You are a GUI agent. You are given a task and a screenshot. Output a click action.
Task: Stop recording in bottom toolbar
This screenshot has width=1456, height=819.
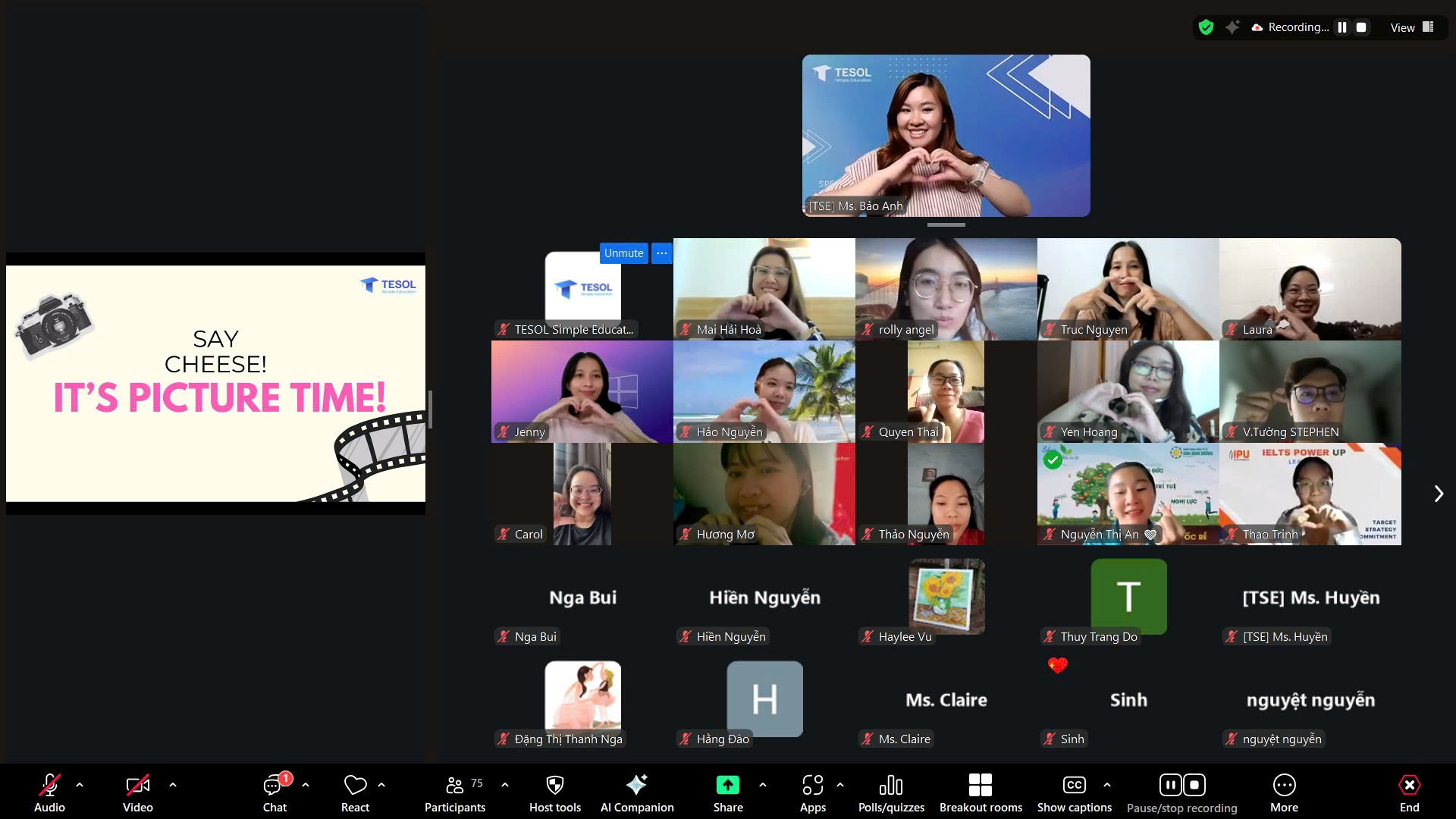click(x=1194, y=785)
